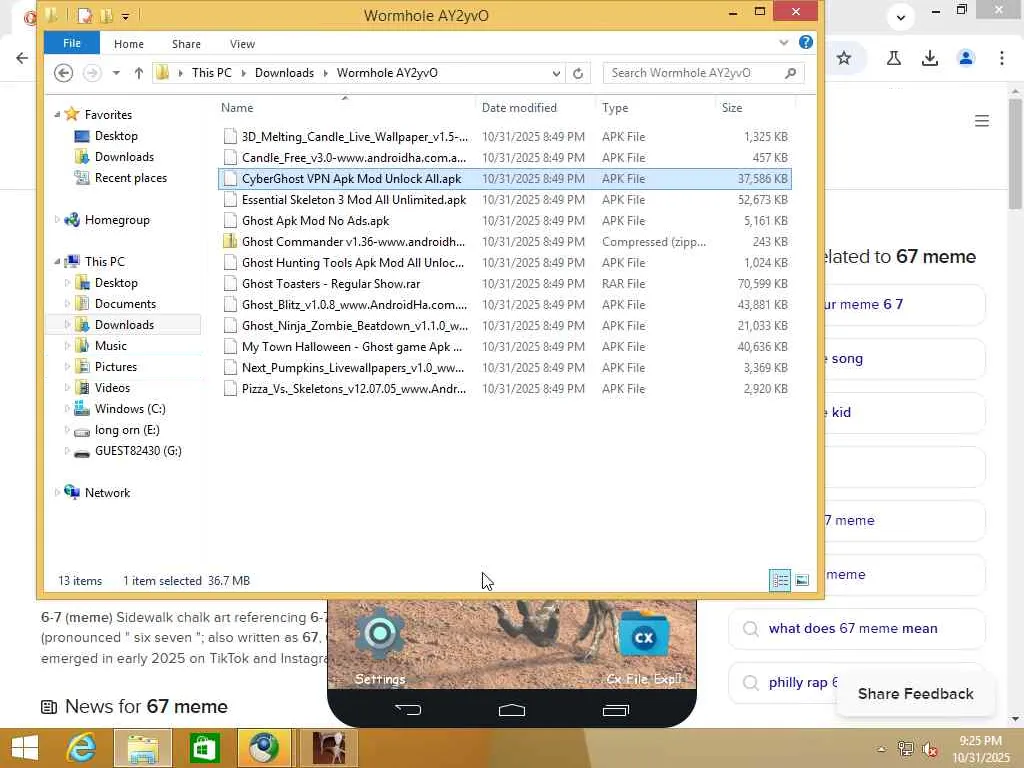Open 'what does 67 meme mean' suggestion

(857, 628)
